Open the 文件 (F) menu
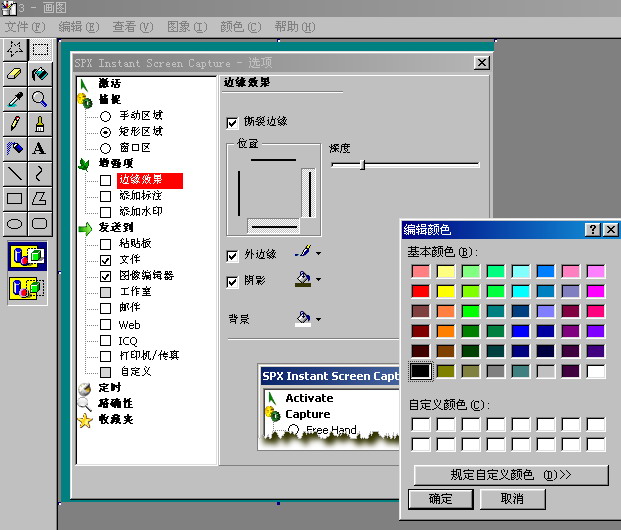 25,26
